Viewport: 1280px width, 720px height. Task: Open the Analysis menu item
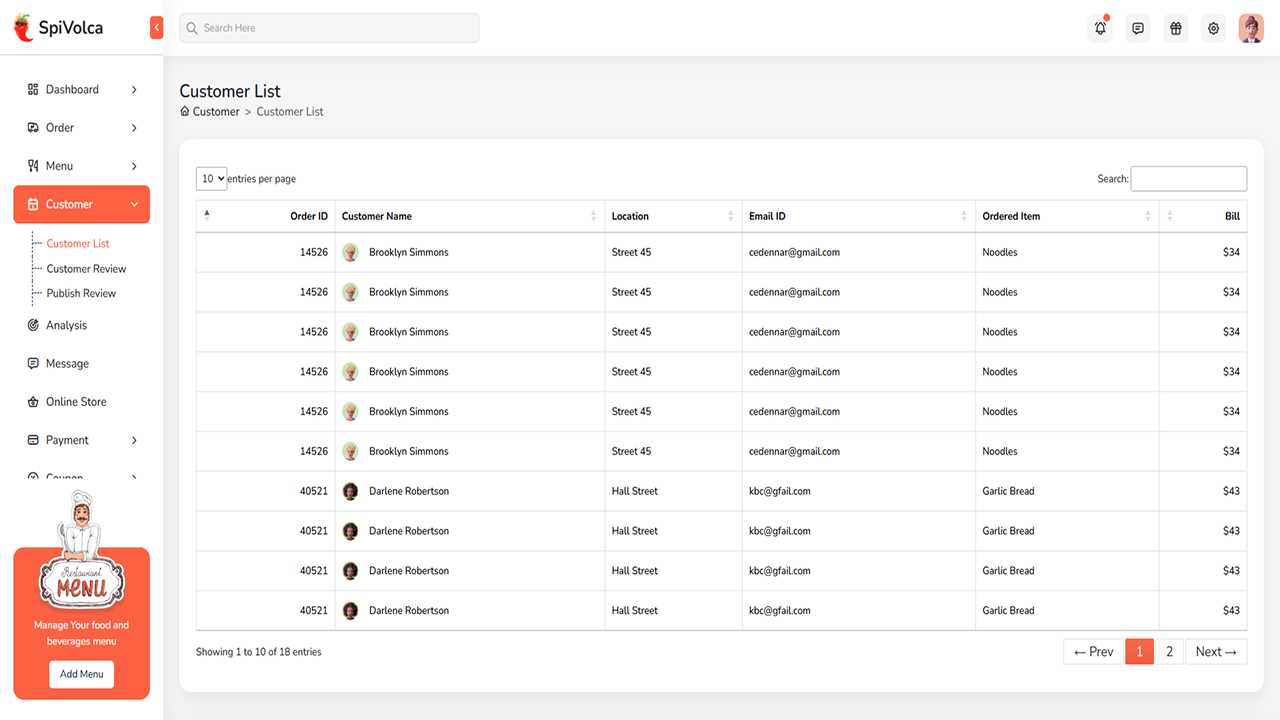(x=66, y=325)
